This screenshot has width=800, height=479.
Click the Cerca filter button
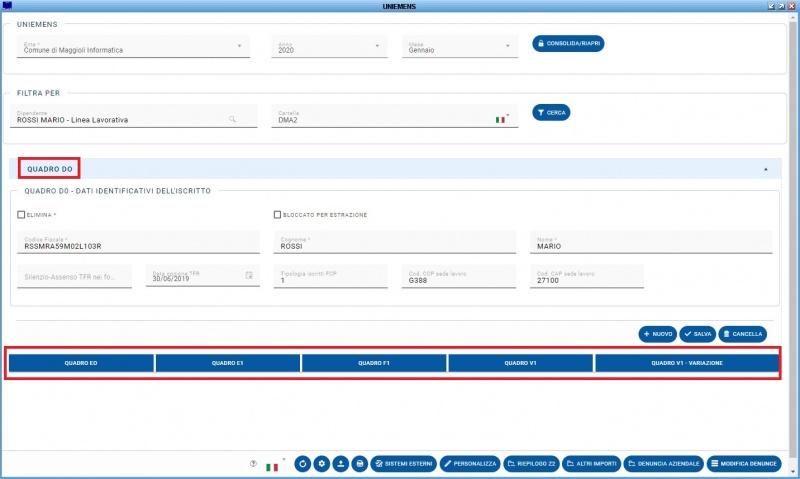click(551, 113)
